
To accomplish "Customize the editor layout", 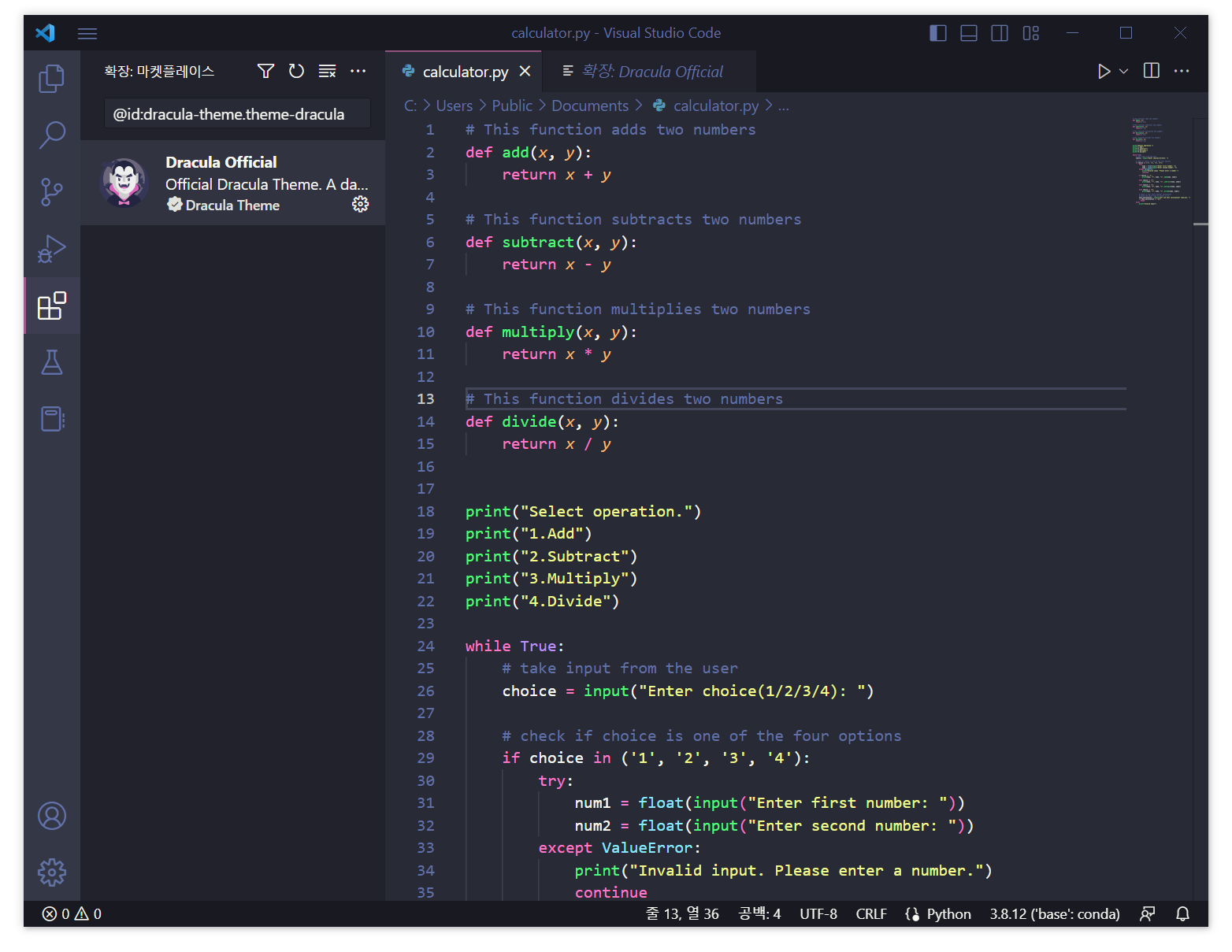I will pos(1030,33).
